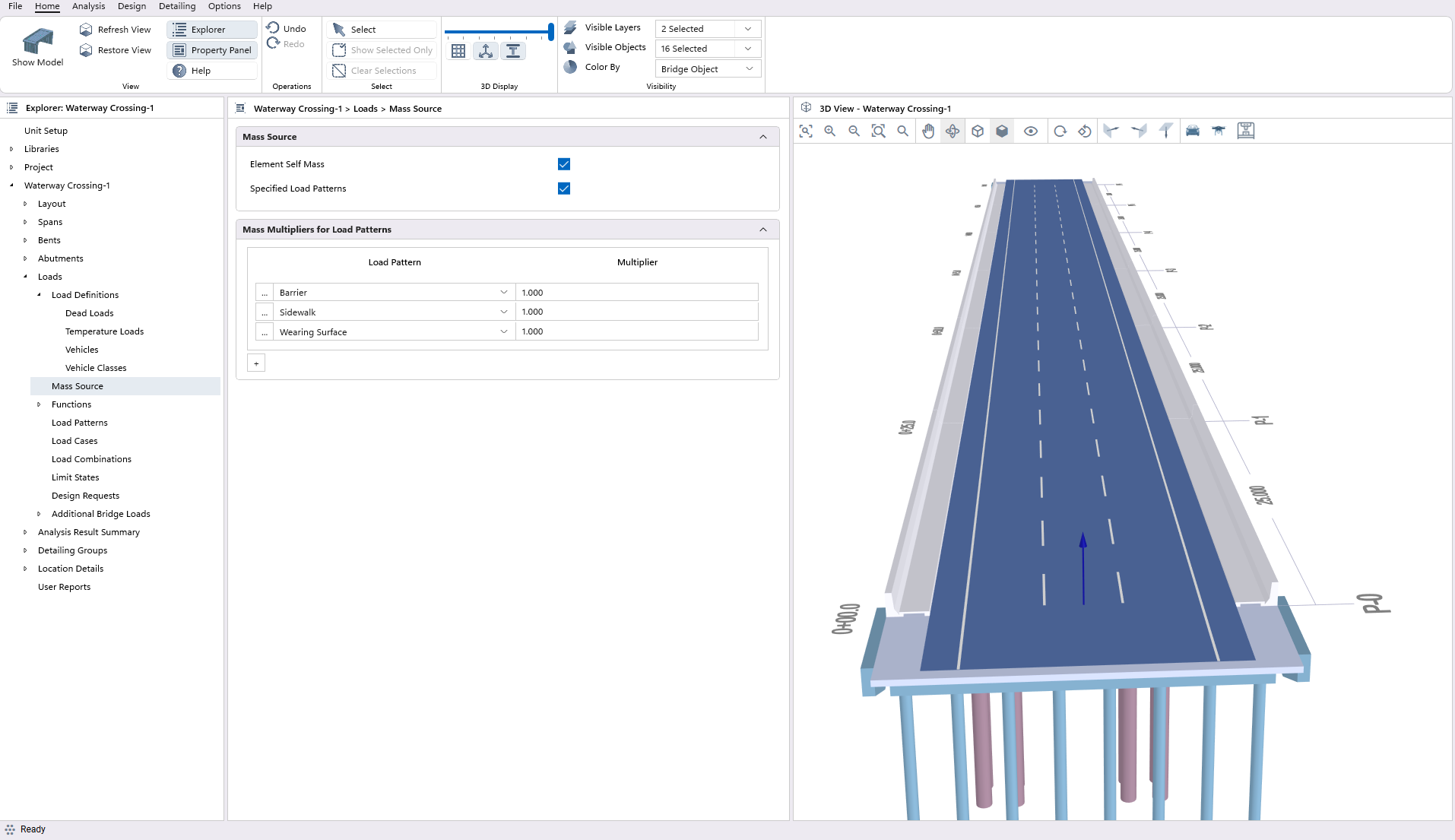Select the drone fly-over view icon

coord(1219,131)
